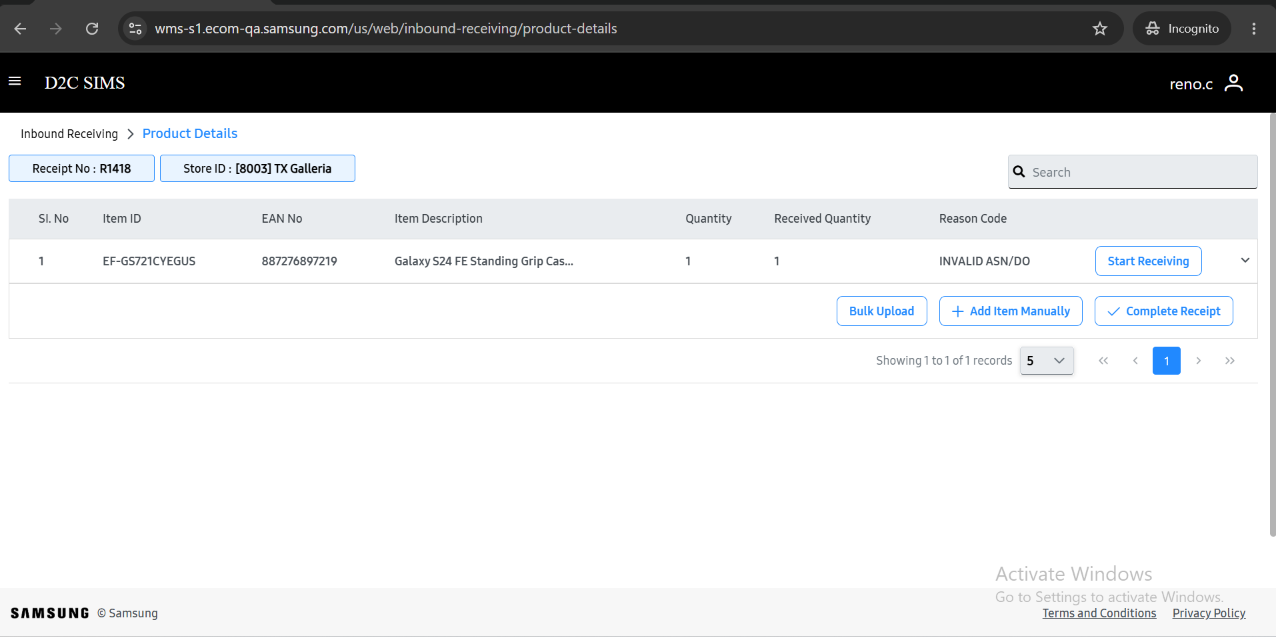Screen dimensions: 1276x637
Task: Bookmark this page with the star icon
Action: pos(1100,29)
